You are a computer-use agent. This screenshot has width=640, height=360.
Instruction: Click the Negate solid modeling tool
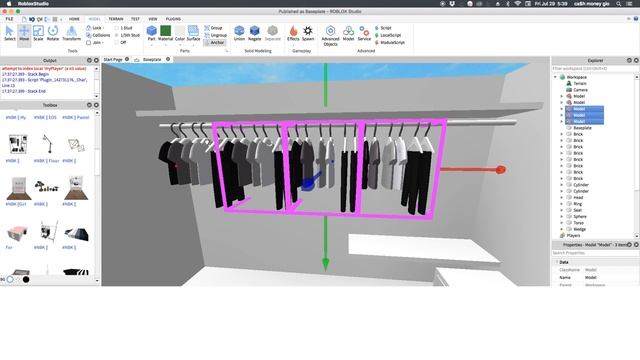pos(254,33)
